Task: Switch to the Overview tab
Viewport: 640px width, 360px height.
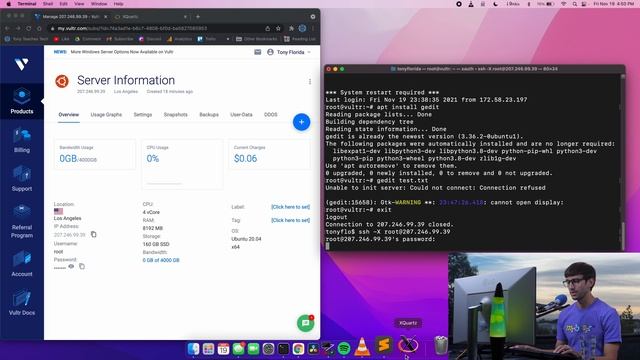Action: [69, 115]
